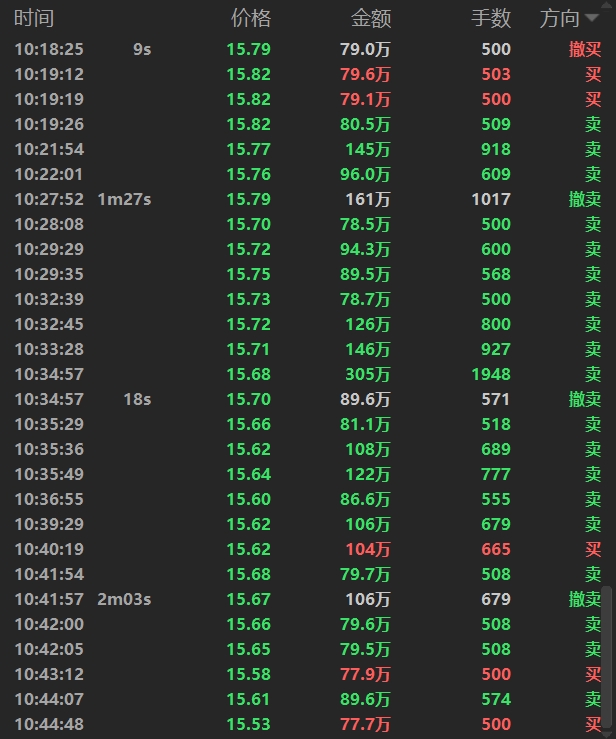Select the 10:18:25 撤买 row
Image resolution: width=616 pixels, height=739 pixels.
pyautogui.click(x=300, y=49)
